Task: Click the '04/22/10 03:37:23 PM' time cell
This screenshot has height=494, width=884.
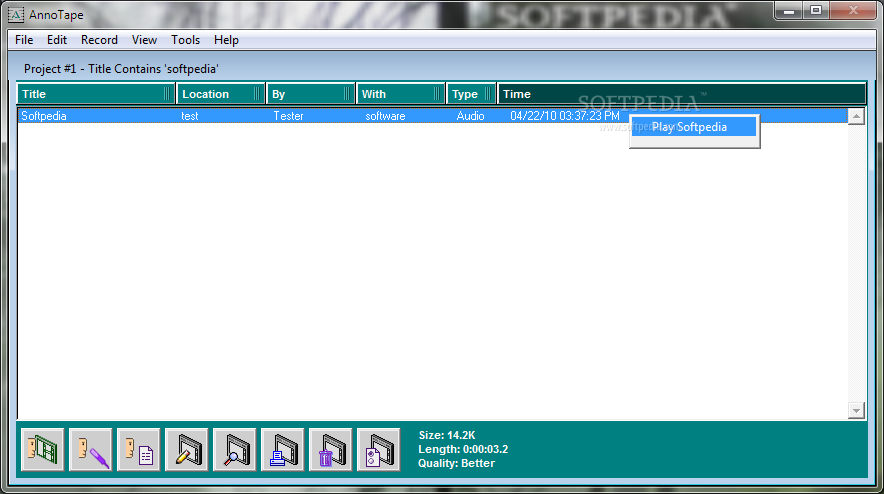Action: click(x=564, y=116)
